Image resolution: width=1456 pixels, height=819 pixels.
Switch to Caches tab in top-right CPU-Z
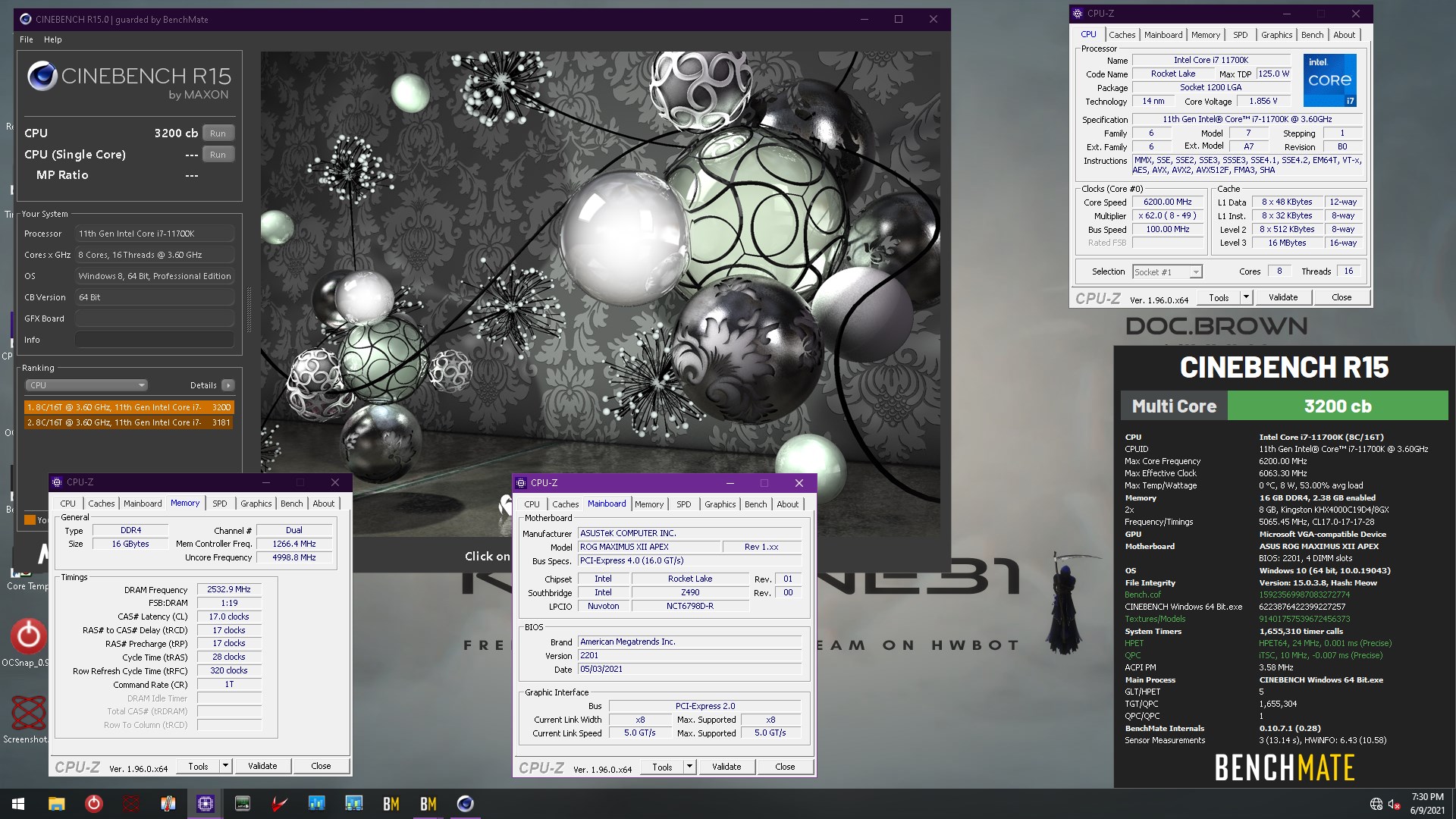1122,35
